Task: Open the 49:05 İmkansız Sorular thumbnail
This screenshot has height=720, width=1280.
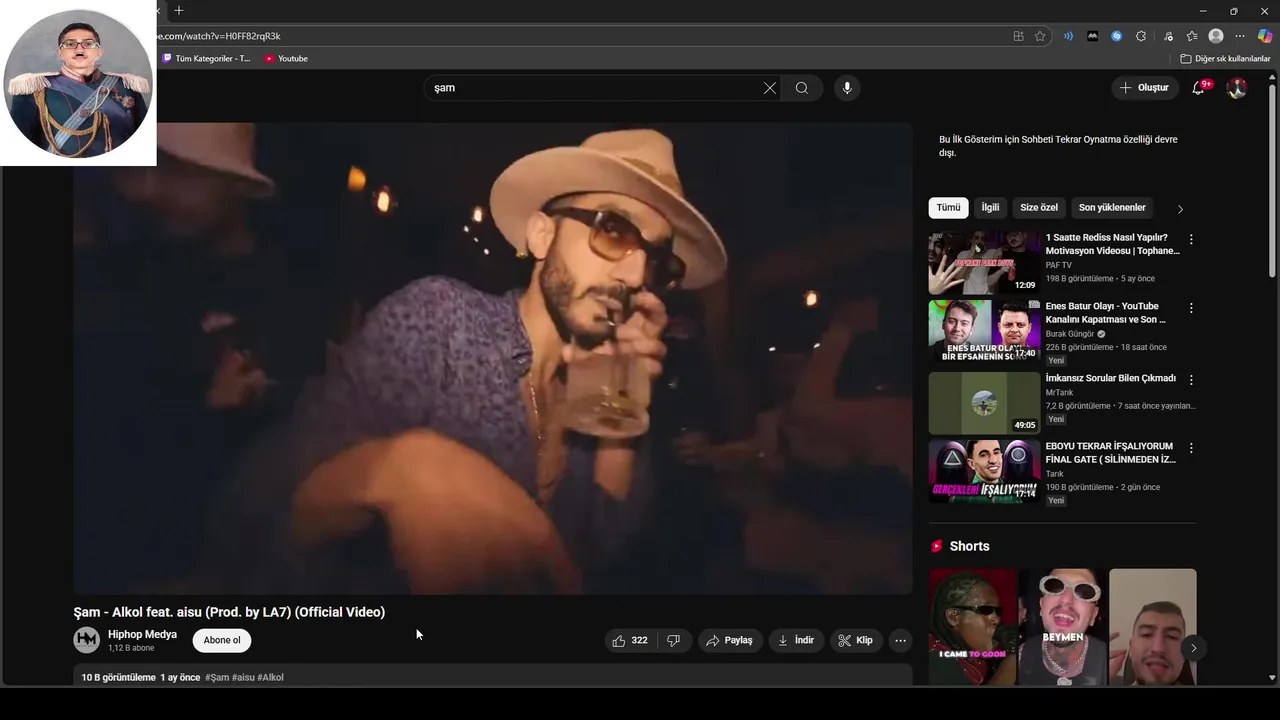Action: [984, 403]
